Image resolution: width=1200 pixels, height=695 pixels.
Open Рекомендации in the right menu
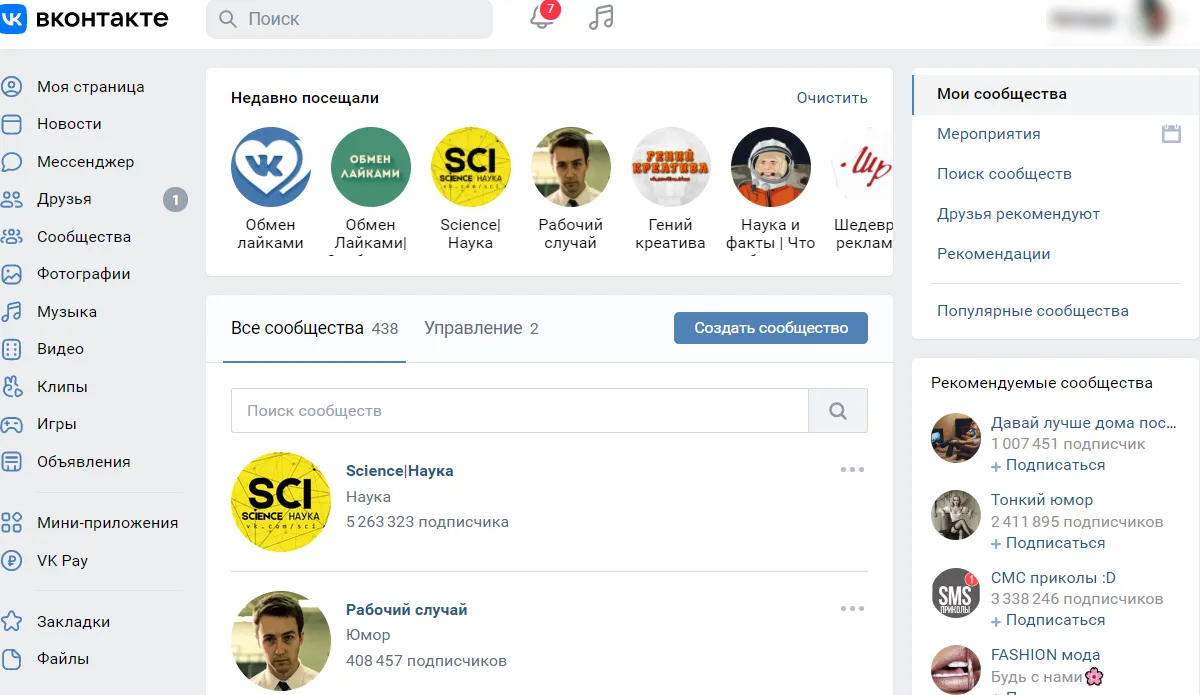click(993, 254)
